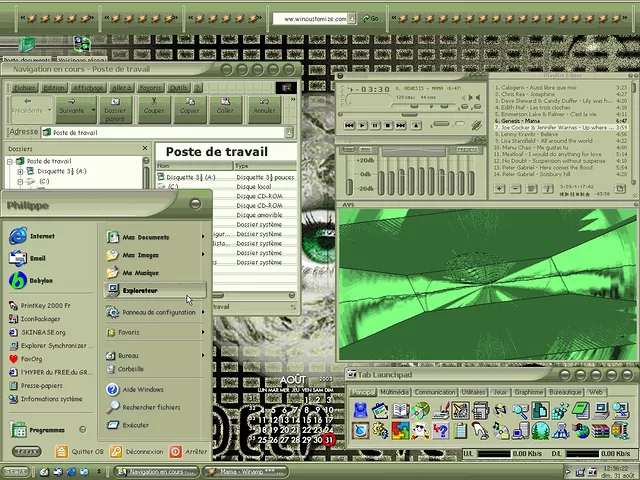Viewport: 640px width, 480px height.
Task: Pause the Winamp track
Action: [x=375, y=126]
